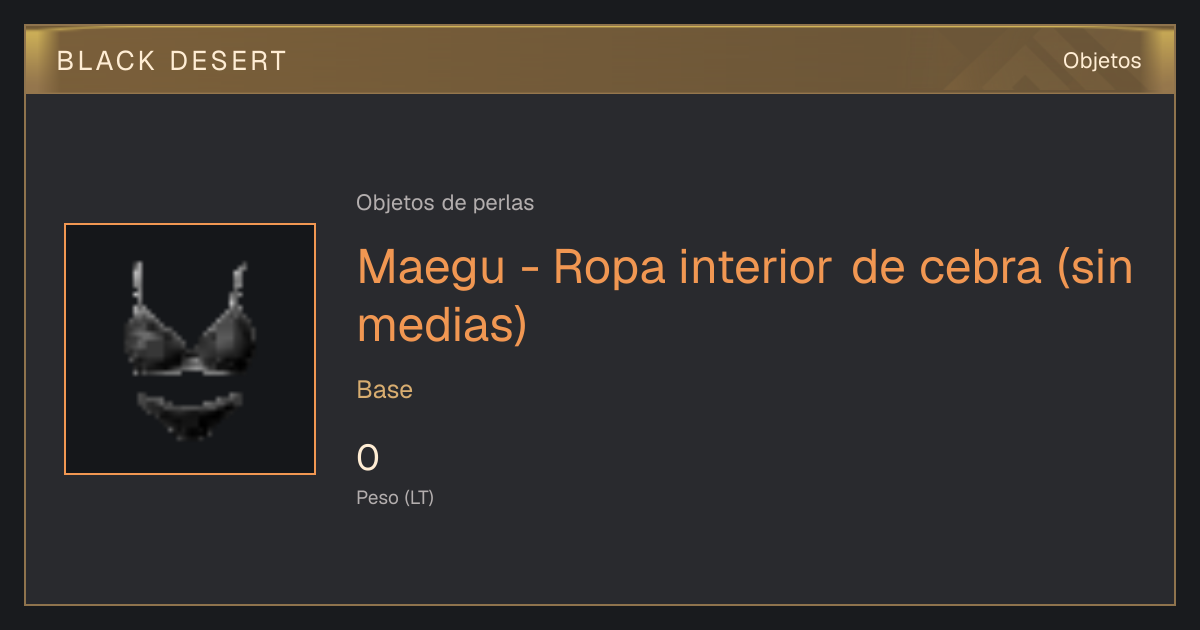
Task: Select the Base grade label
Action: coord(385,390)
